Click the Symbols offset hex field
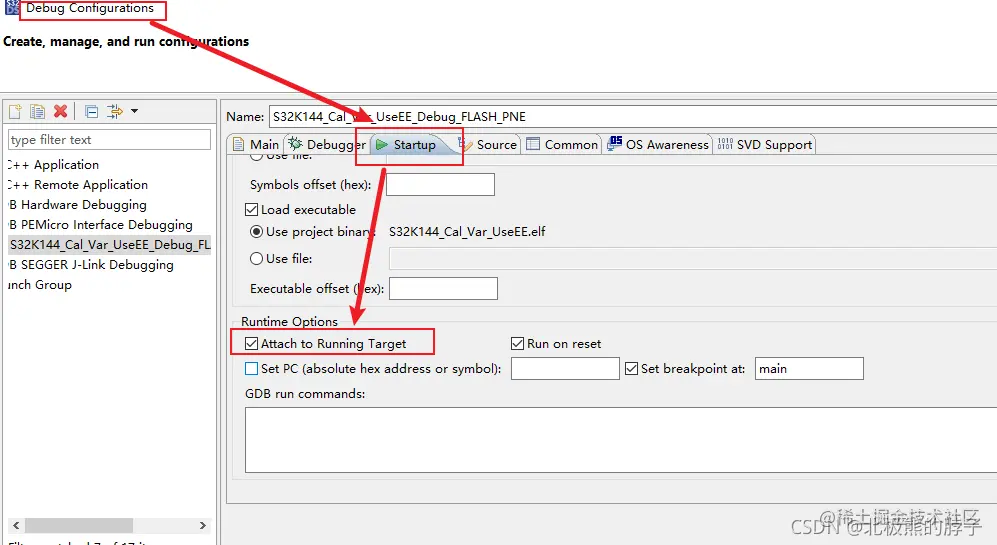The image size is (997, 545). pos(440,185)
